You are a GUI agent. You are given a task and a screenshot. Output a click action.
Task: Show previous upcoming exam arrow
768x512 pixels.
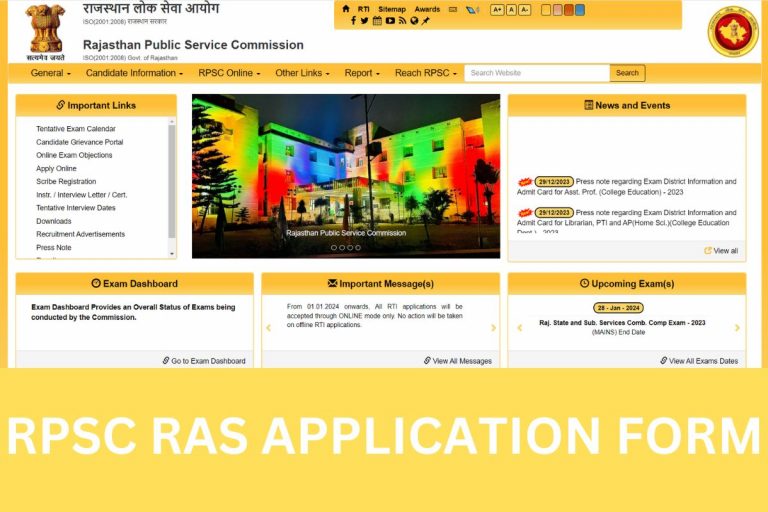click(x=520, y=328)
